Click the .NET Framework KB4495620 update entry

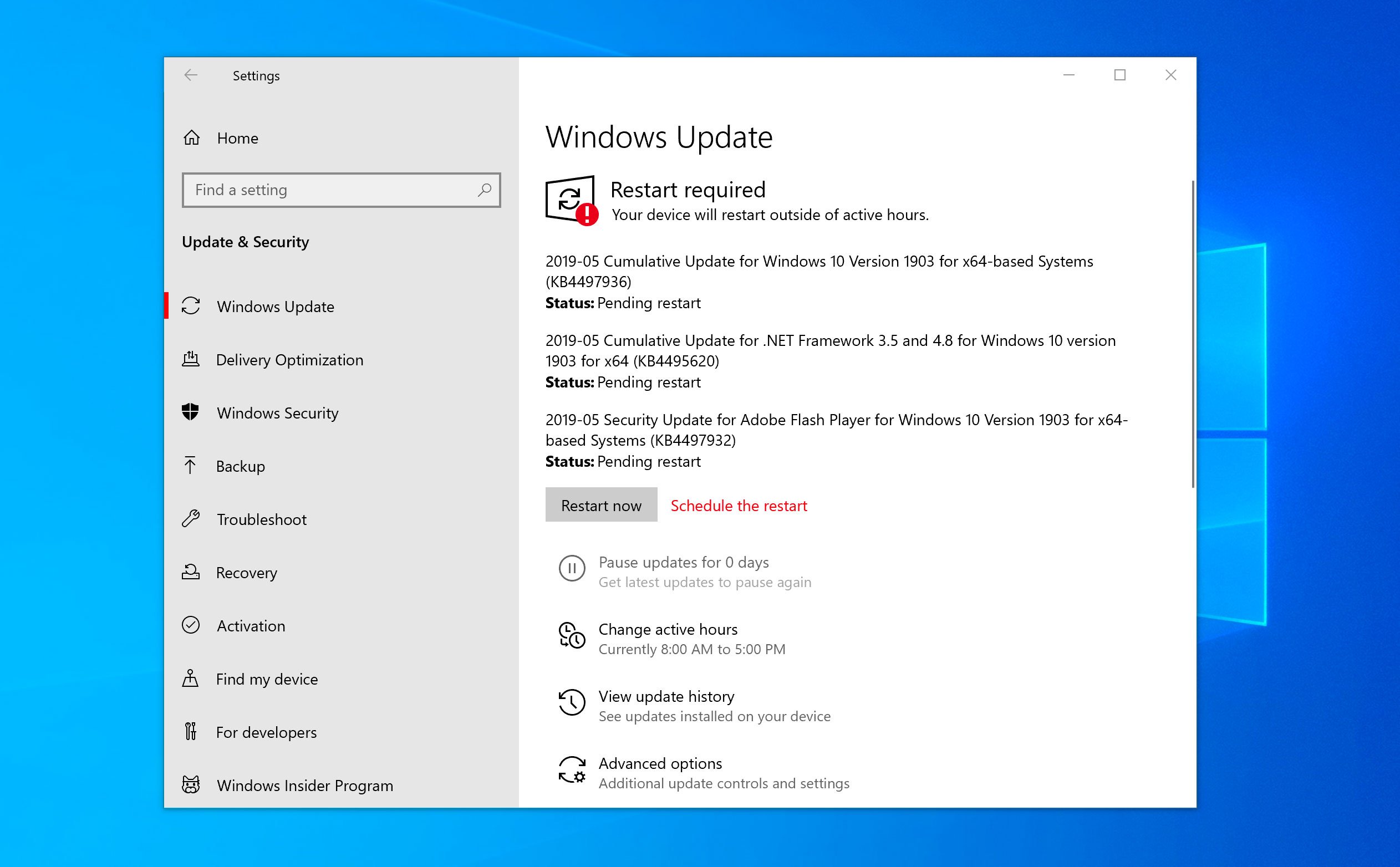pyautogui.click(x=831, y=361)
